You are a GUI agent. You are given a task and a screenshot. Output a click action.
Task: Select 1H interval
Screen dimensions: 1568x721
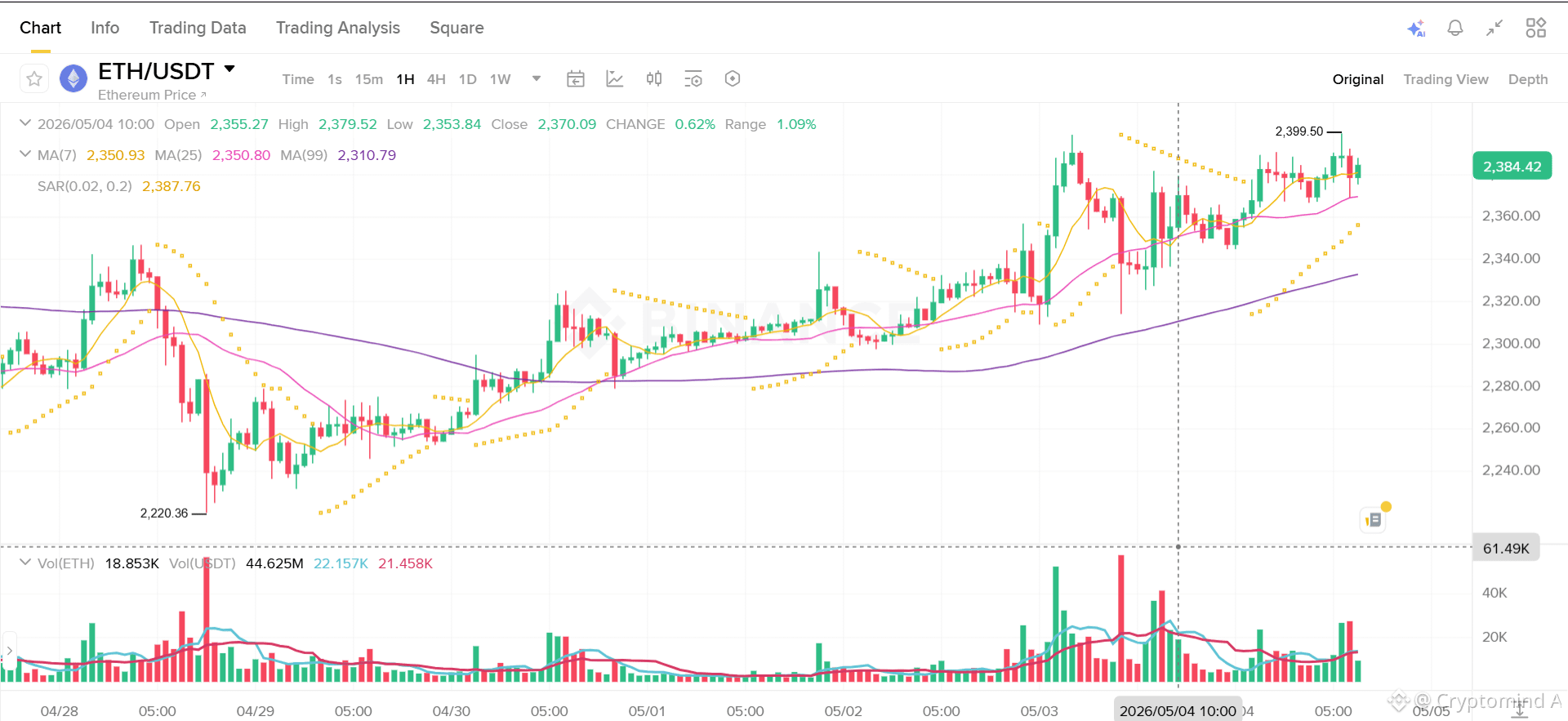click(x=405, y=79)
